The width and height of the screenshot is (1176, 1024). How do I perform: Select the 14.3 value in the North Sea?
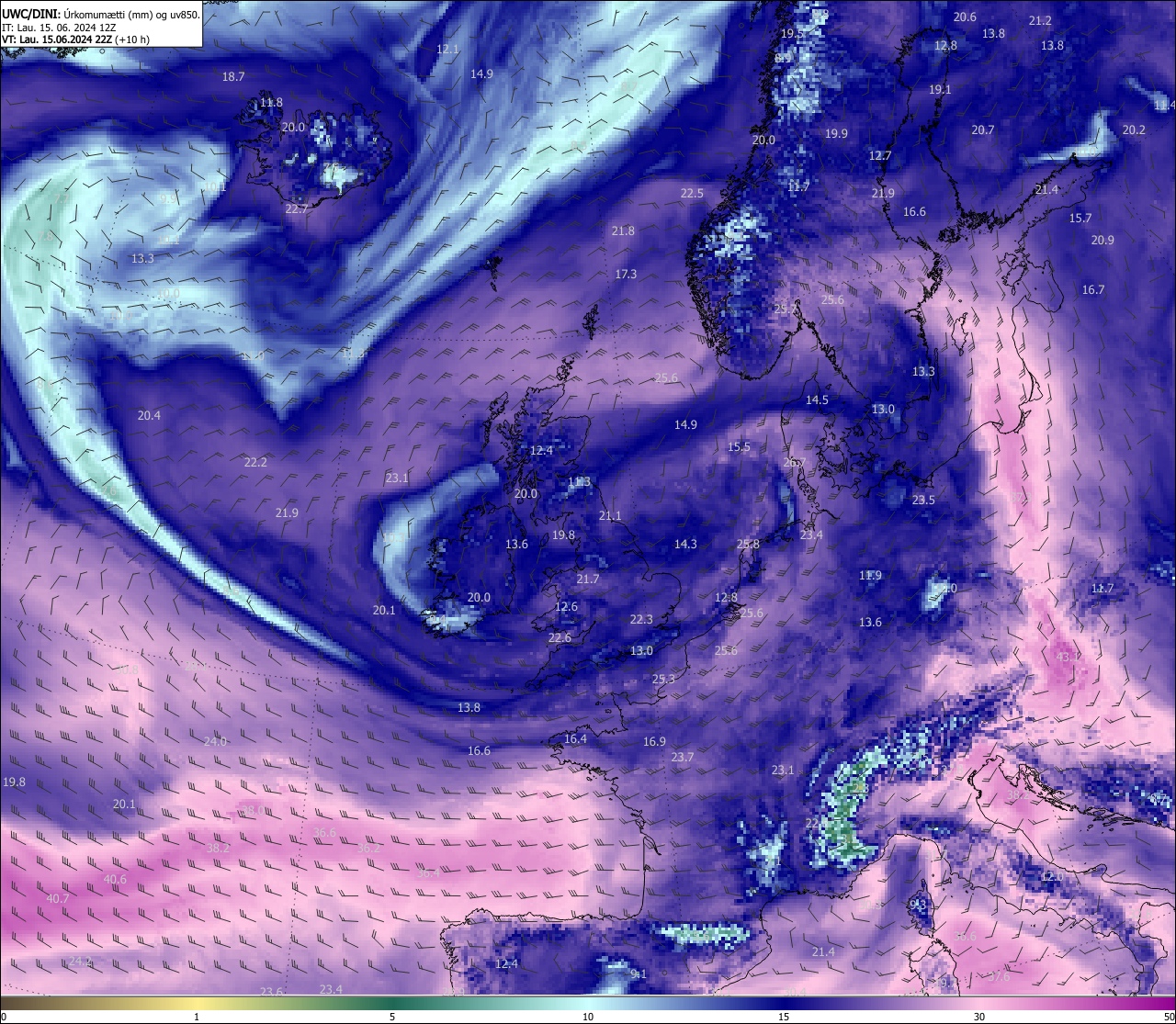tap(685, 545)
